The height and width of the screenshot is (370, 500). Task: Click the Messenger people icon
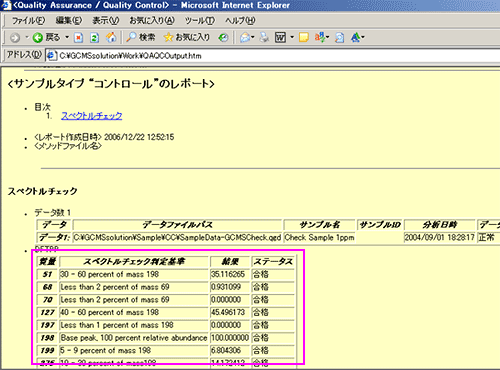click(x=355, y=37)
